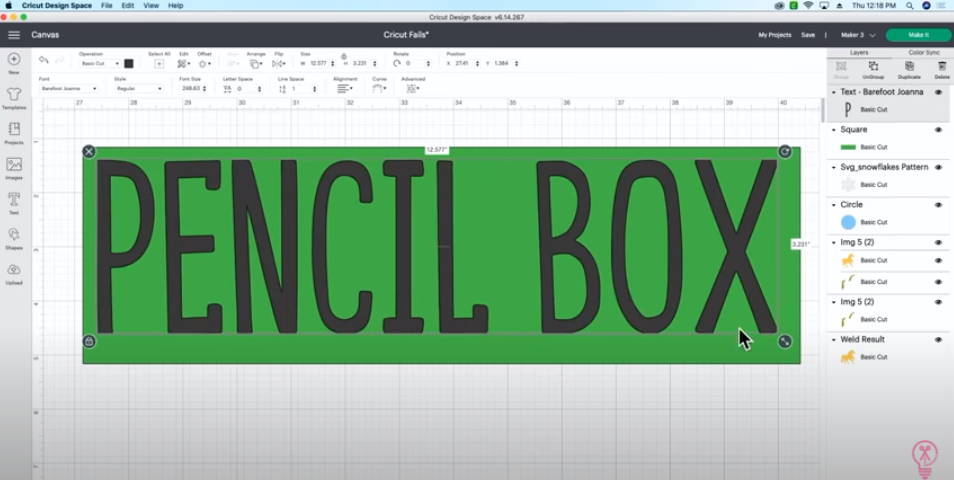Image resolution: width=954 pixels, height=480 pixels.
Task: Click the Redo arrow
Action: point(60,60)
